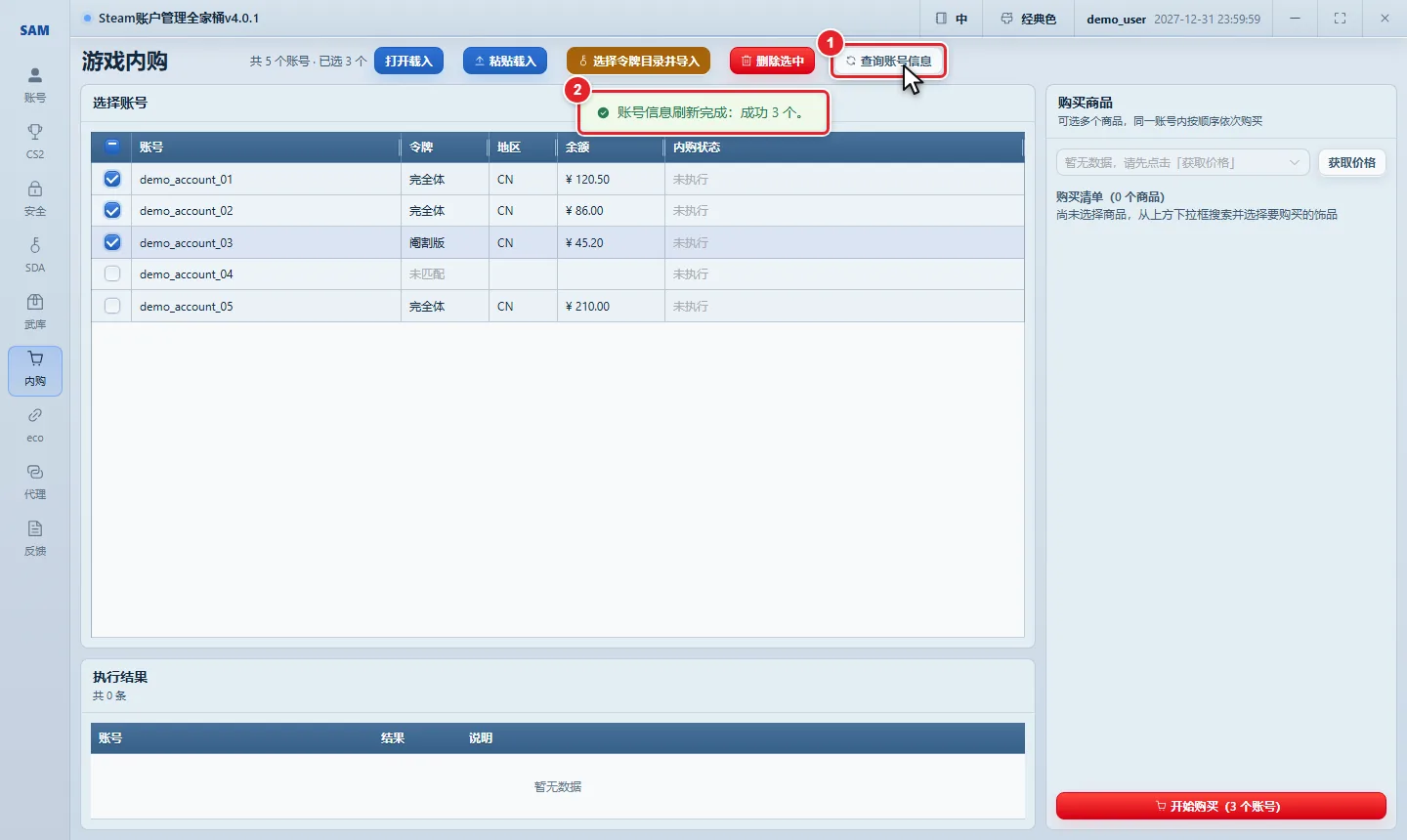The width and height of the screenshot is (1407, 840).
Task: Go to the 代理 sidebar page
Action: pyautogui.click(x=35, y=483)
